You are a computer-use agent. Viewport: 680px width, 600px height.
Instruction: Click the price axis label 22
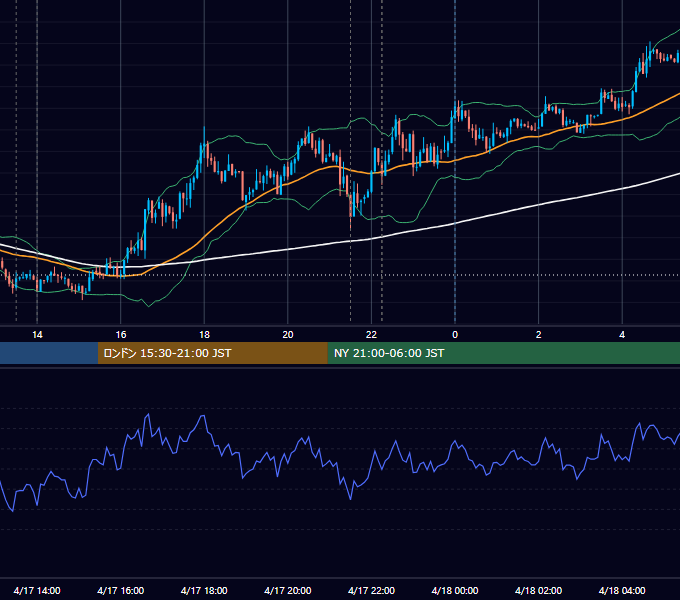click(x=371, y=335)
